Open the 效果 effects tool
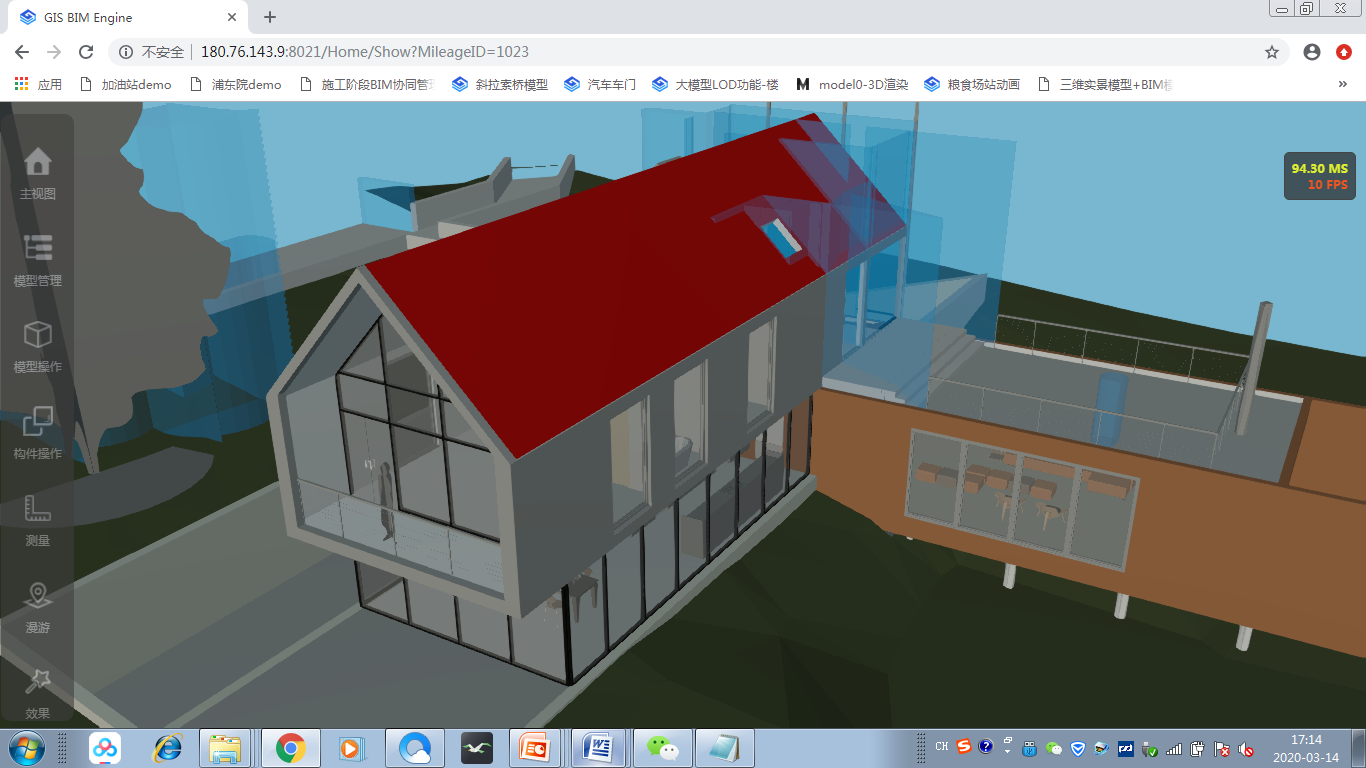Image resolution: width=1366 pixels, height=768 pixels. [38, 690]
